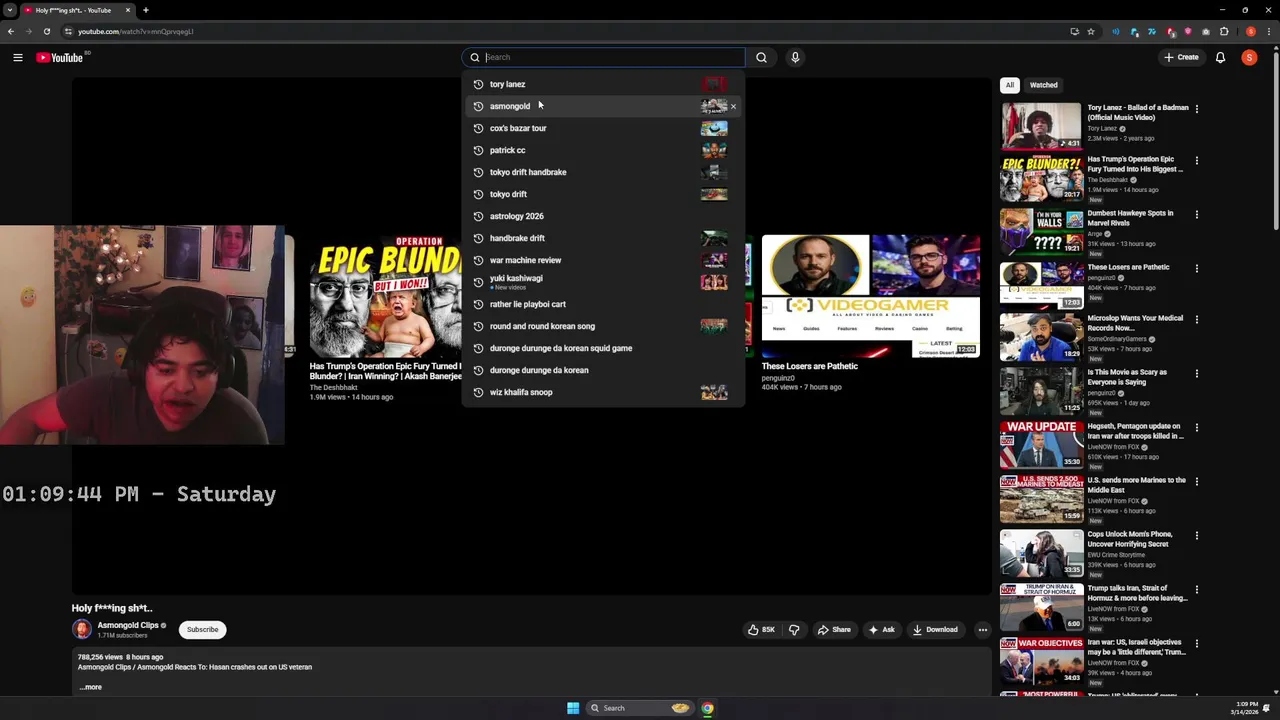Play These Losers are Pathetic end-screen card
Image resolution: width=1280 pixels, height=720 pixels.
tap(871, 296)
